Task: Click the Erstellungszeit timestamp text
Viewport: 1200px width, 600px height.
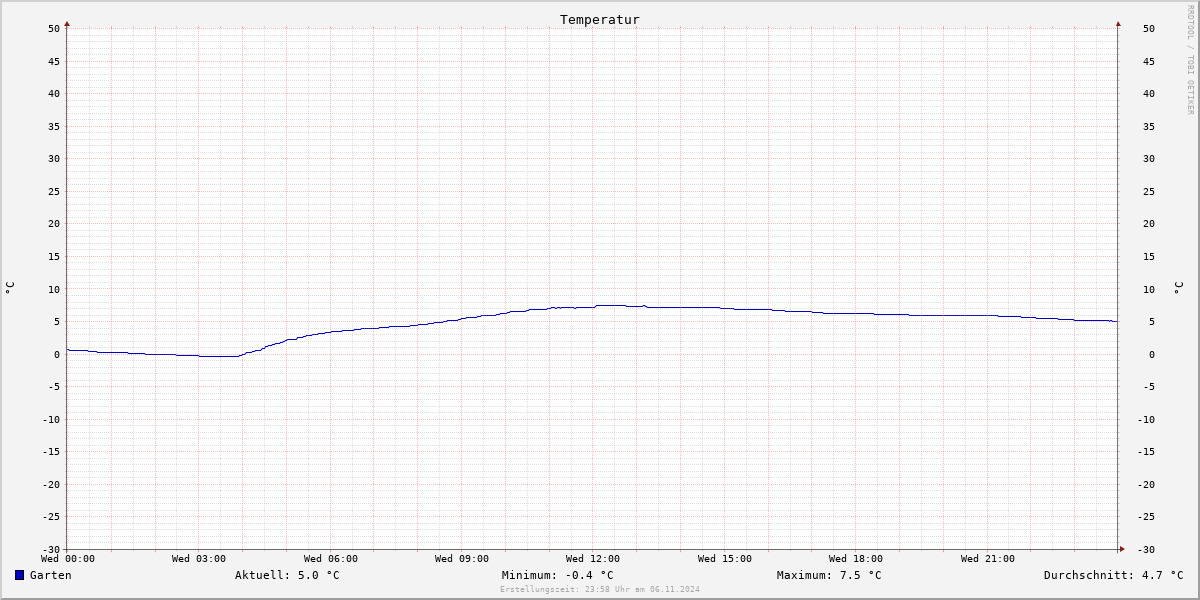Action: [600, 589]
